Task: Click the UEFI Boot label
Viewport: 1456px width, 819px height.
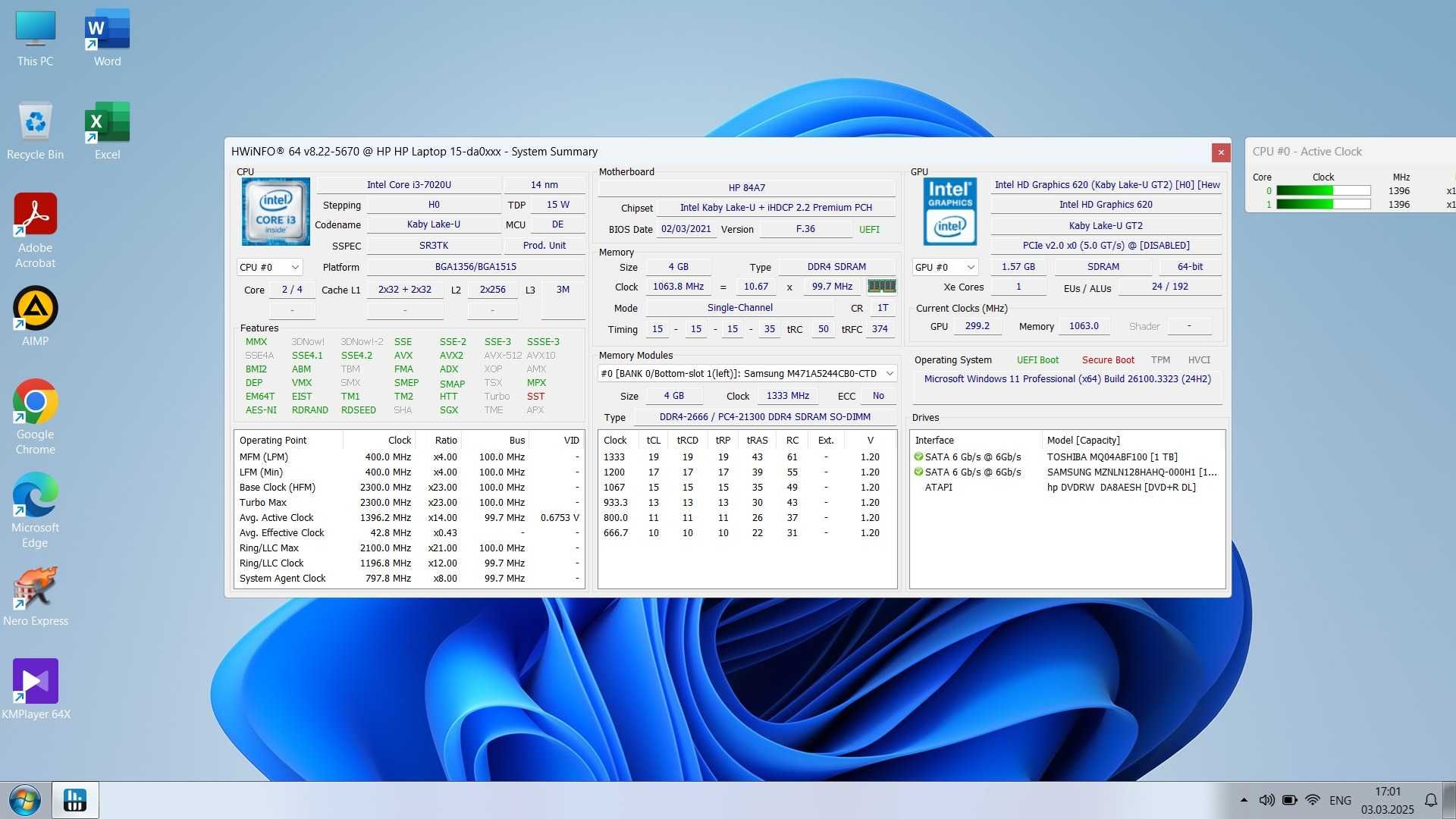Action: [x=1037, y=359]
